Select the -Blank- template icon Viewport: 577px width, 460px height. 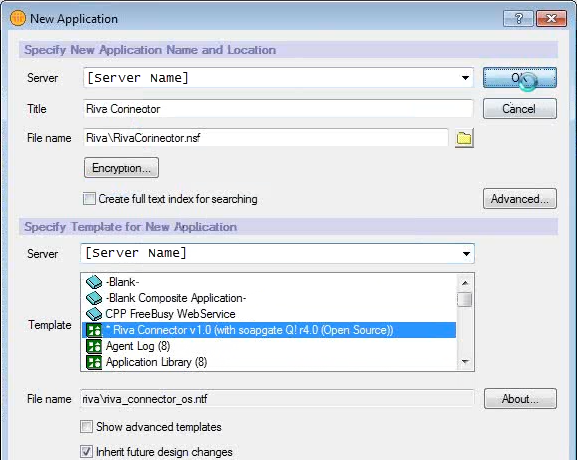[94, 282]
